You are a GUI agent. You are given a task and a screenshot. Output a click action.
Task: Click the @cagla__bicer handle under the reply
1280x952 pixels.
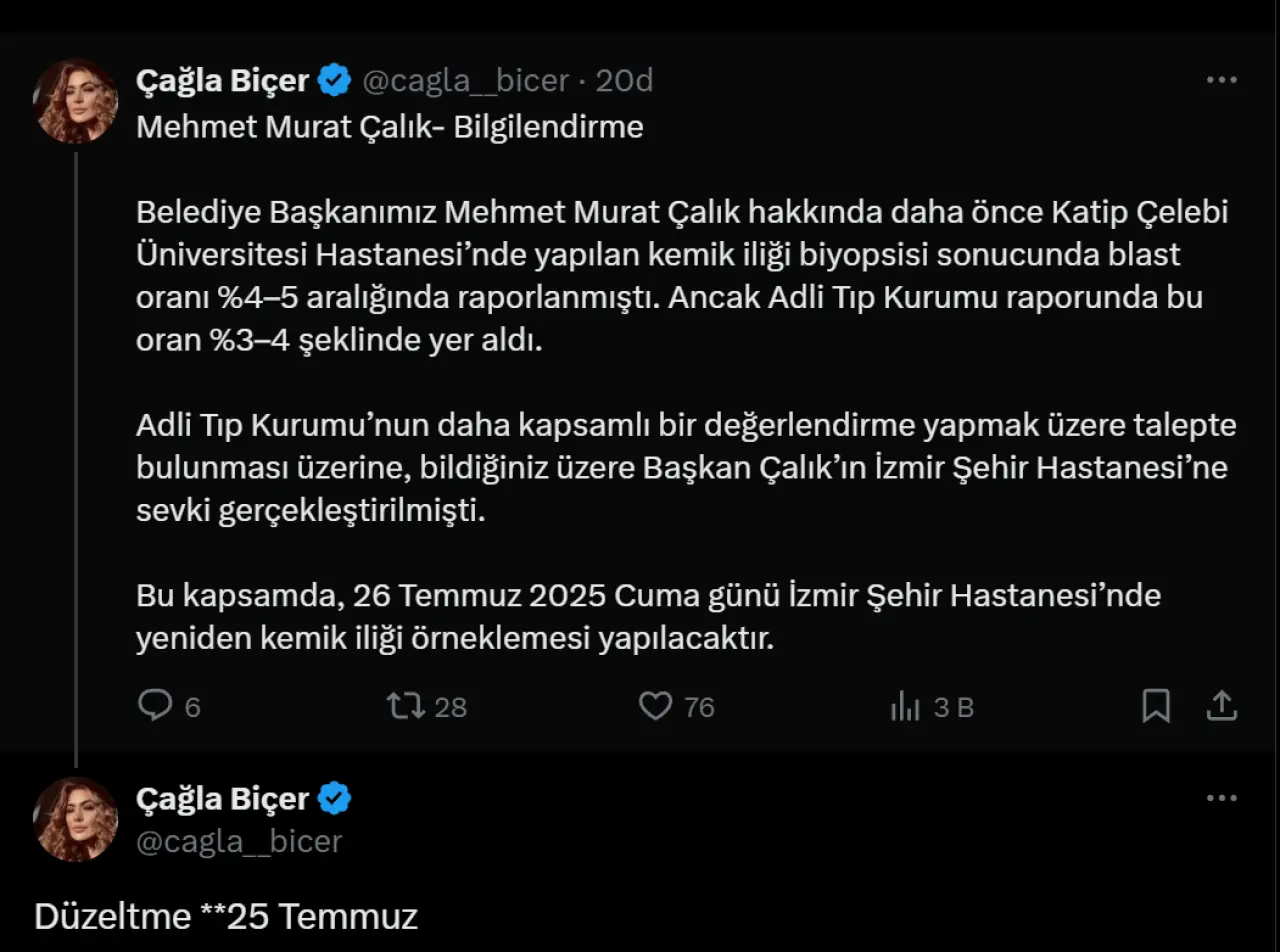coord(239,841)
